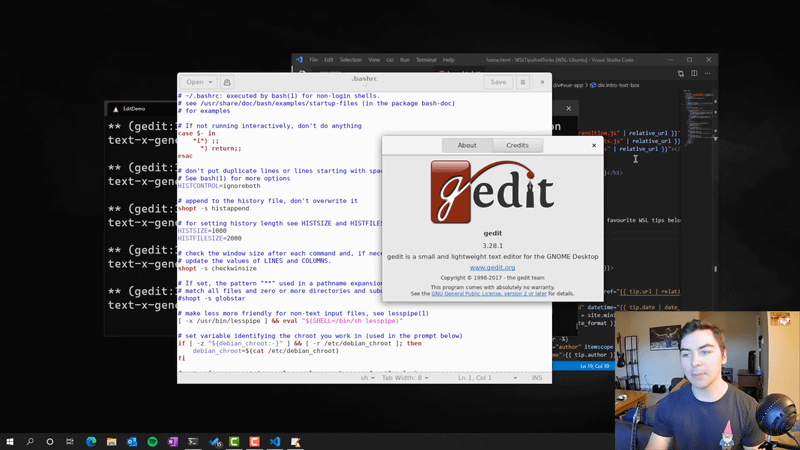Switch to the About tab in dialog
Viewport: 800px width, 450px height.
467,145
